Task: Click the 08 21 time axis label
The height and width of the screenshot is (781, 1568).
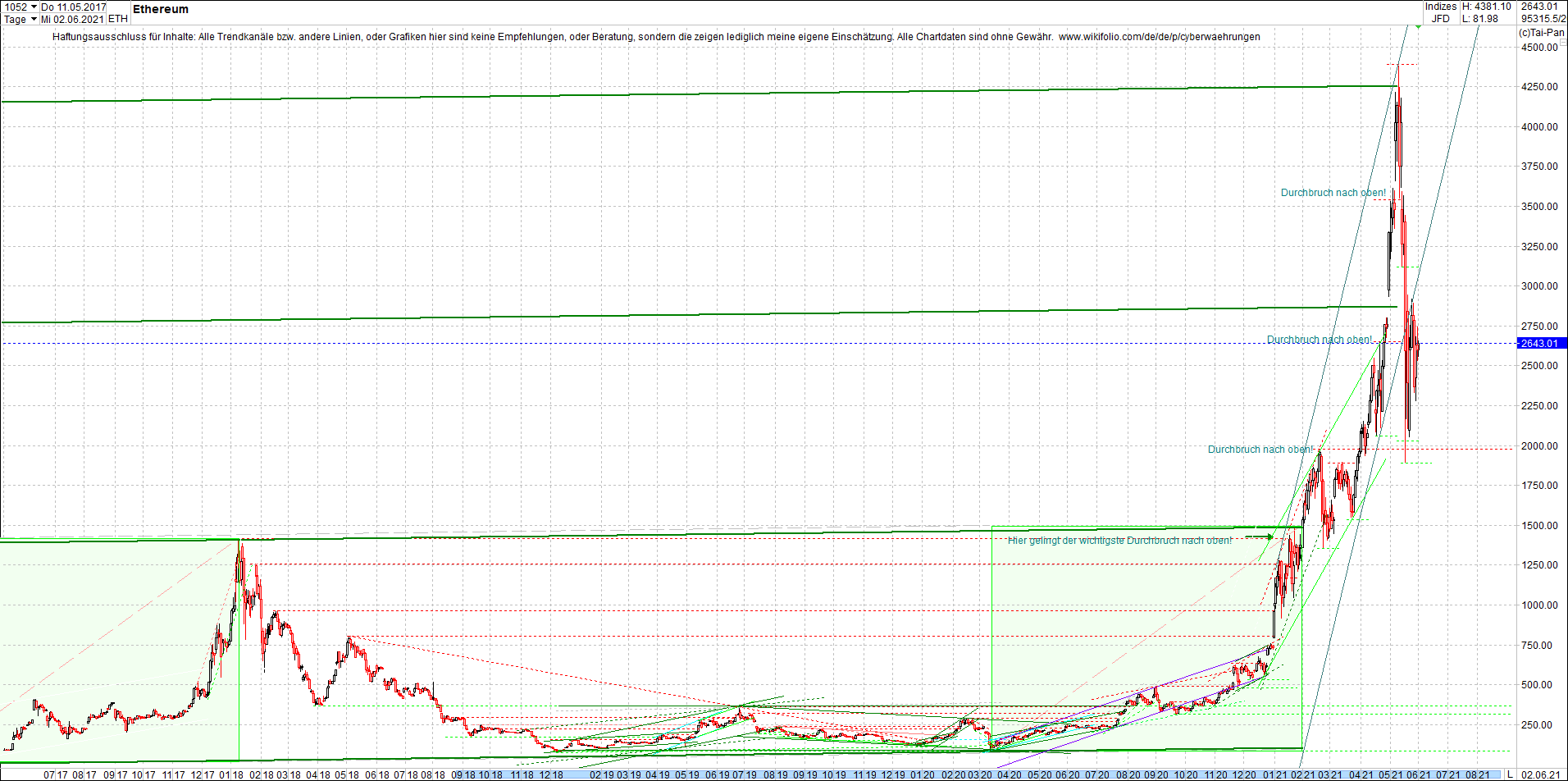Action: click(x=1478, y=774)
